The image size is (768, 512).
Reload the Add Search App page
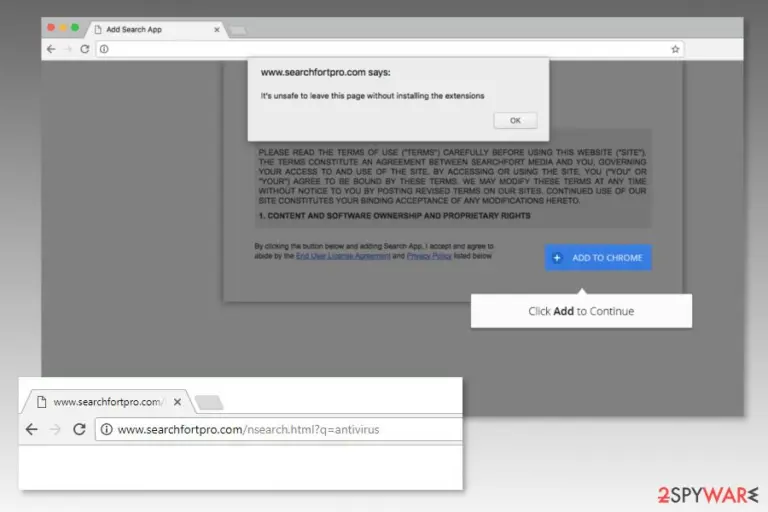click(x=85, y=49)
